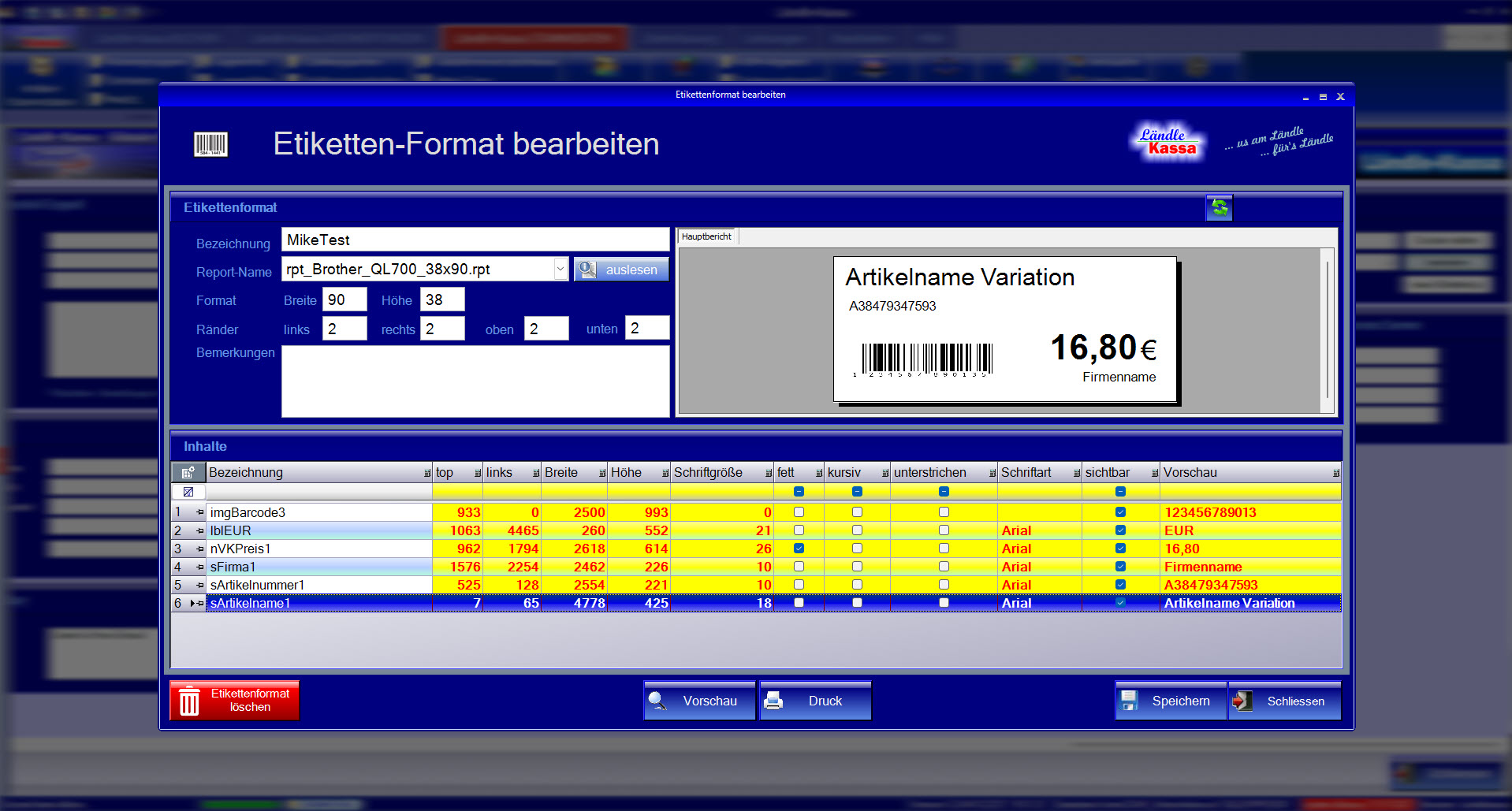This screenshot has height=811, width=1512.
Task: Save with the Speichern button
Action: tap(1171, 701)
